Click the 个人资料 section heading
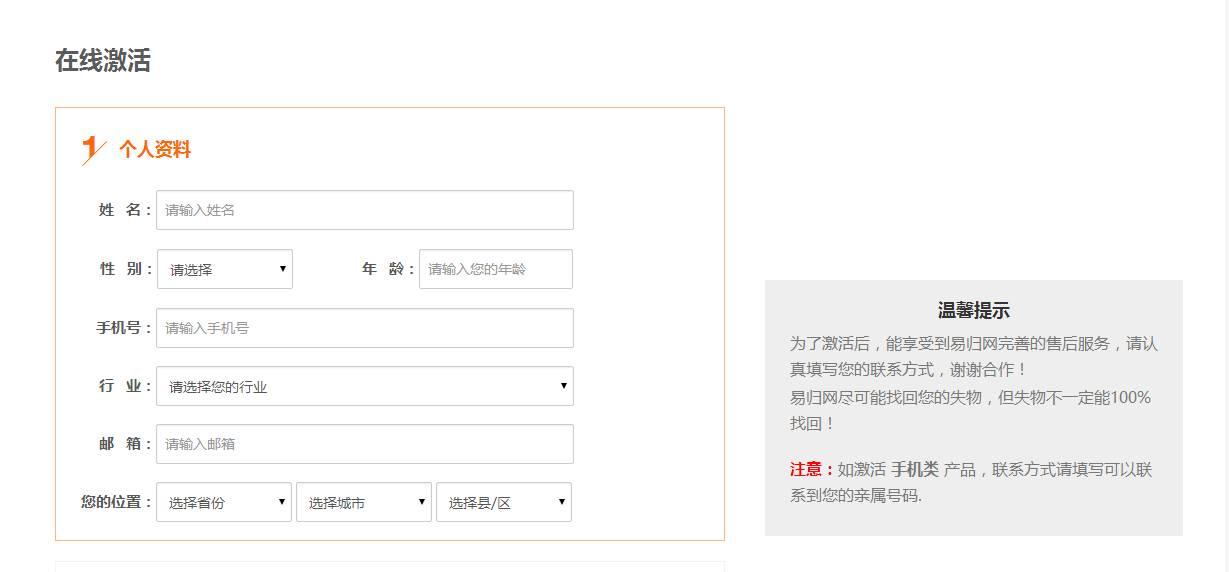 tap(155, 150)
